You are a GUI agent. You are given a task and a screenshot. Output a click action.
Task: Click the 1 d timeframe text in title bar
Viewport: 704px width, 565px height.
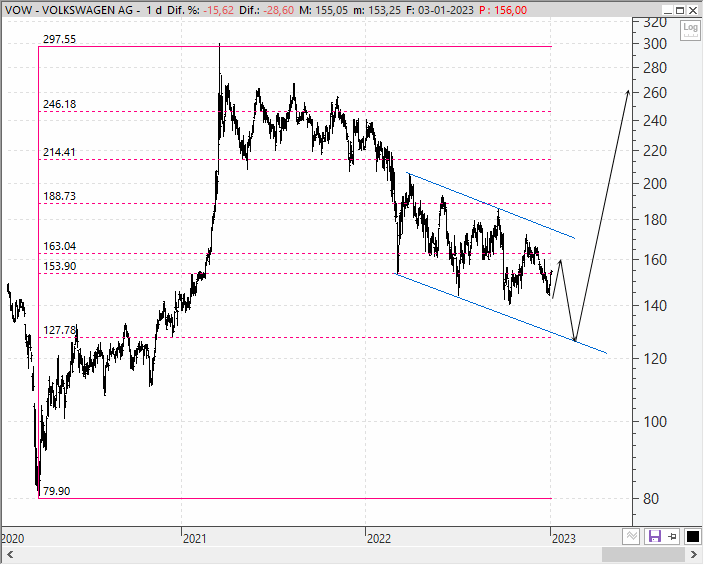(153, 10)
